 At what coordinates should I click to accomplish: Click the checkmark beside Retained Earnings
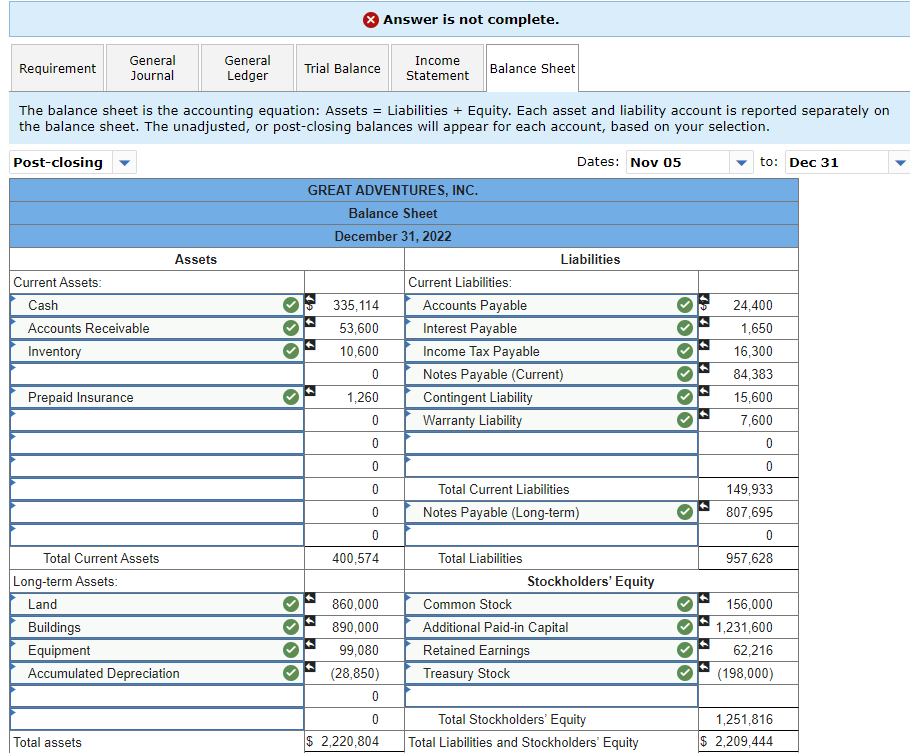tap(685, 650)
